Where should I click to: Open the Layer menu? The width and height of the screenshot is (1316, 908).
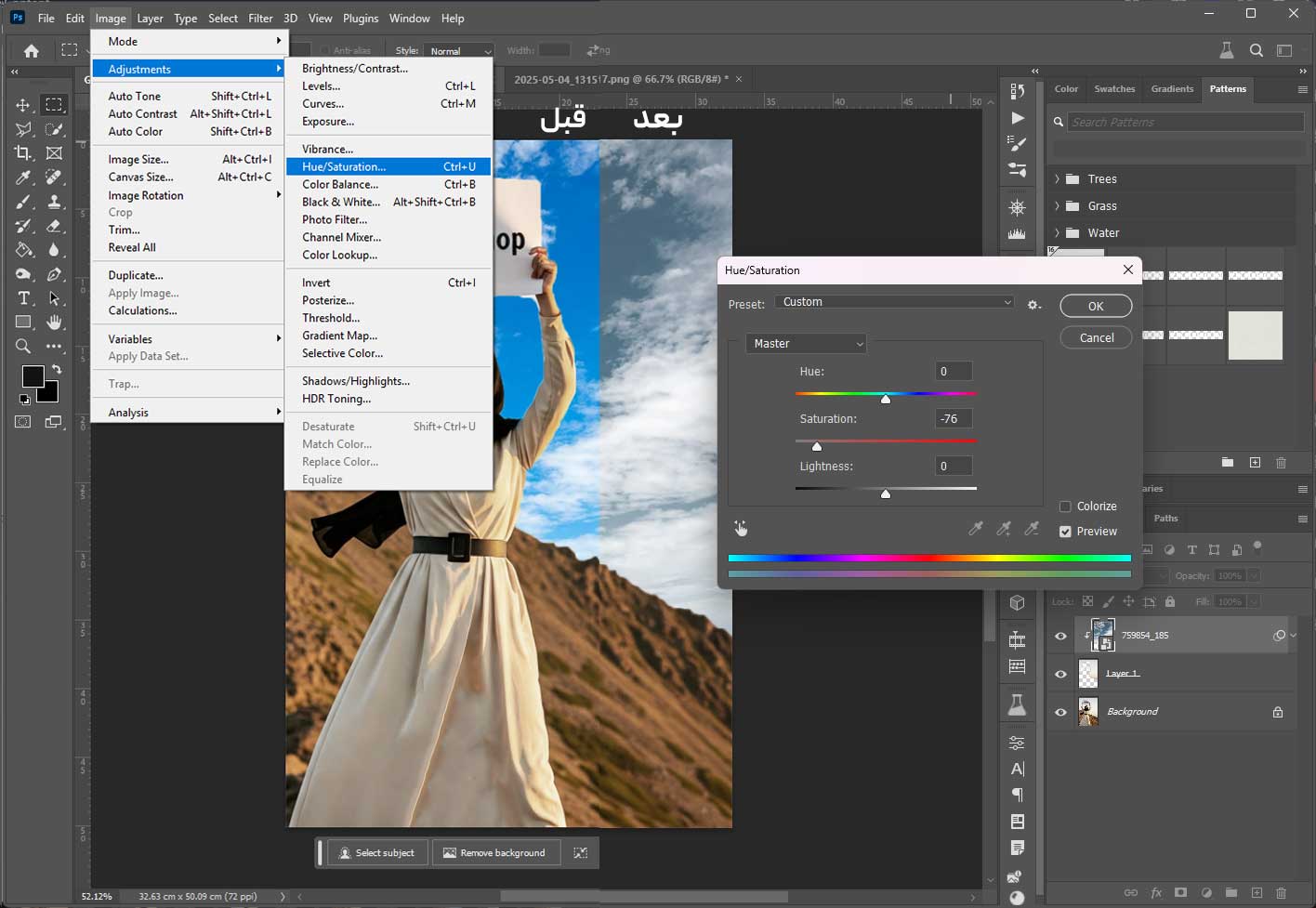pos(150,18)
